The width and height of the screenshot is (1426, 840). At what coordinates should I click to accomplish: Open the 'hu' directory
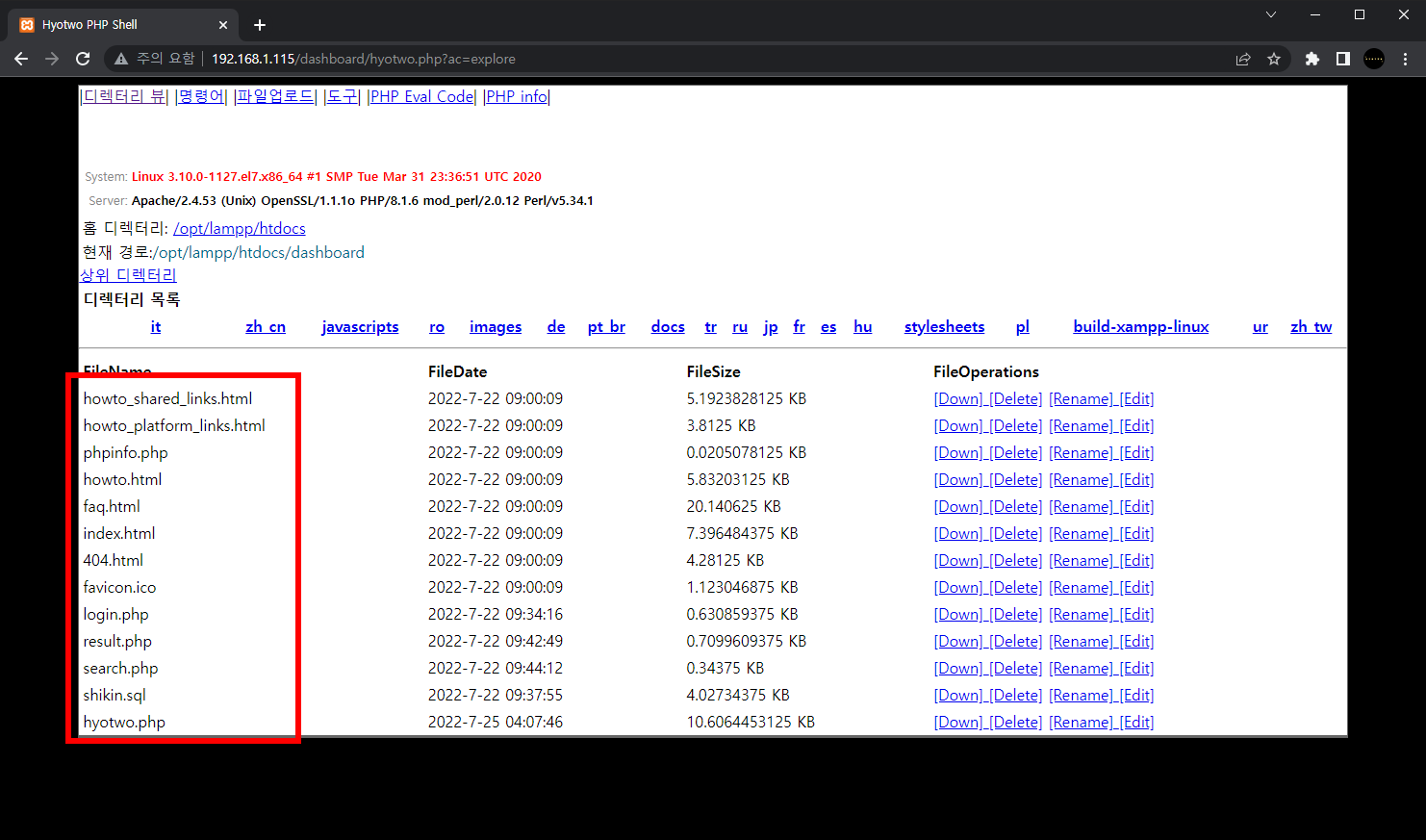coord(863,327)
